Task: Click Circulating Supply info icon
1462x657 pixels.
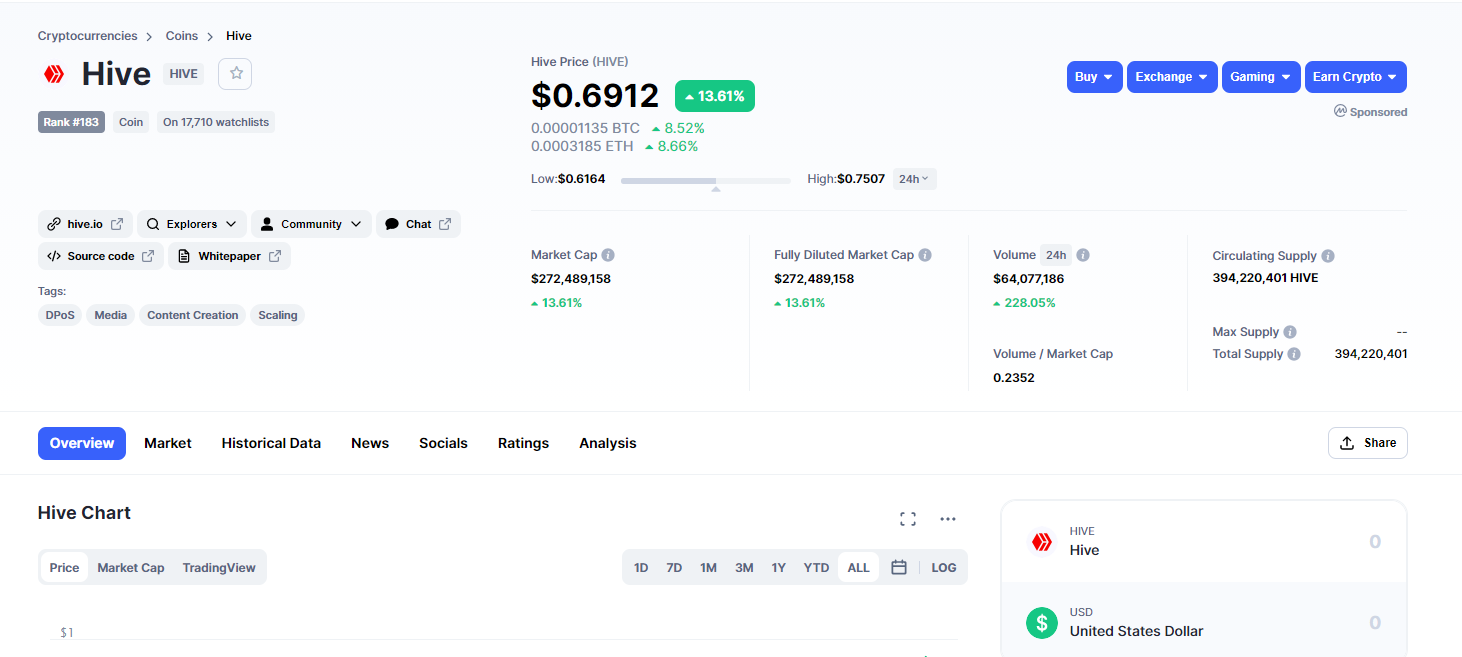Action: (1328, 256)
